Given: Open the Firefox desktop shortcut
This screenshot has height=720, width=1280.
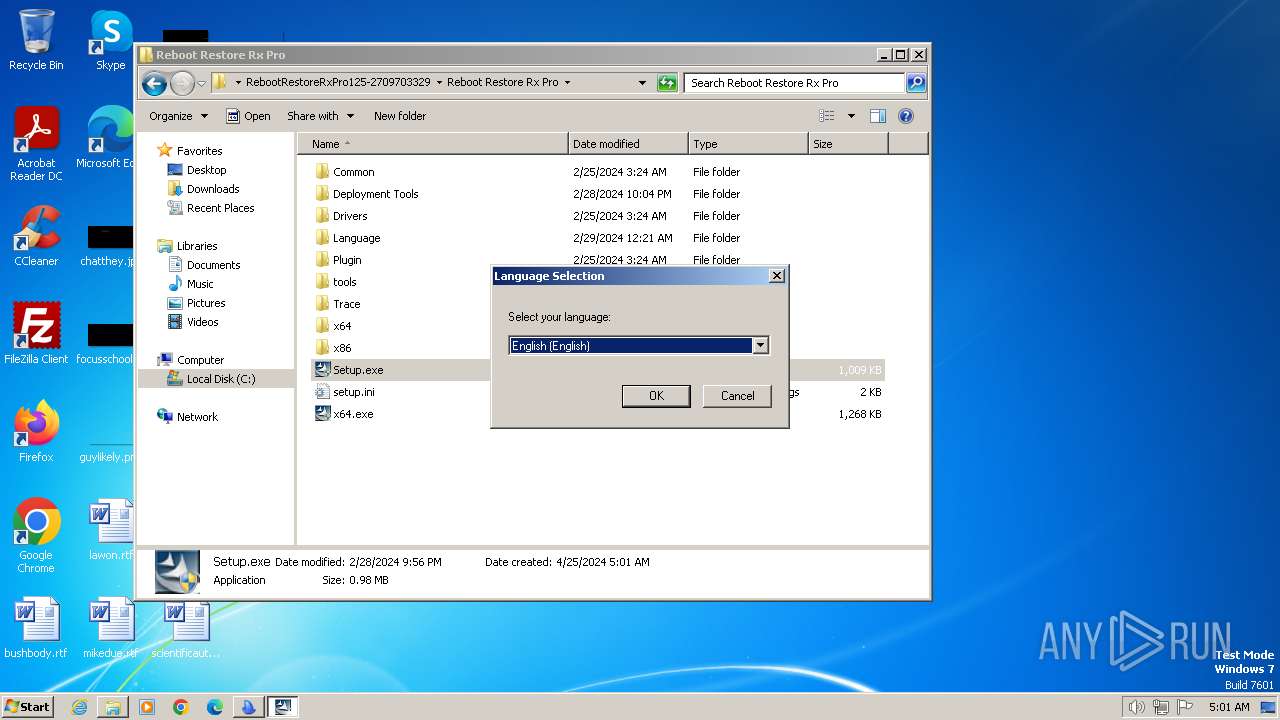Looking at the screenshot, I should pos(36,431).
